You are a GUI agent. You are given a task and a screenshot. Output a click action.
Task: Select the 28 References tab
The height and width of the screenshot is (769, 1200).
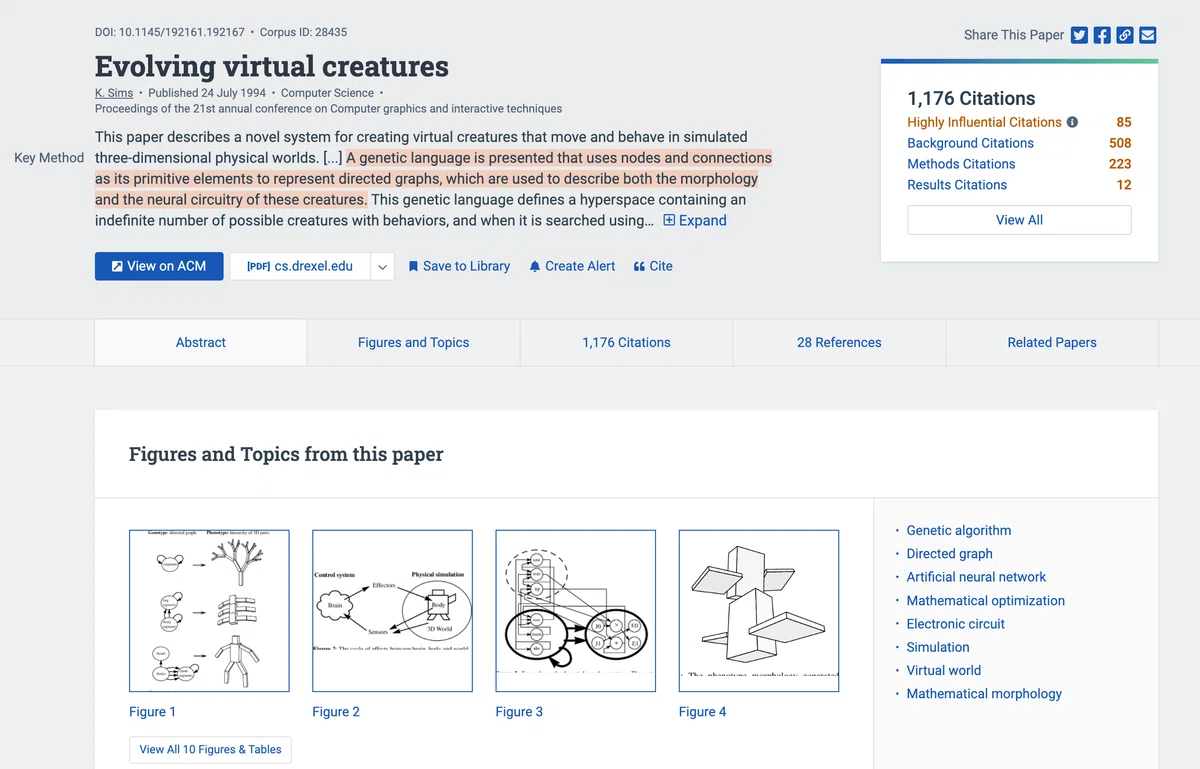pyautogui.click(x=839, y=342)
